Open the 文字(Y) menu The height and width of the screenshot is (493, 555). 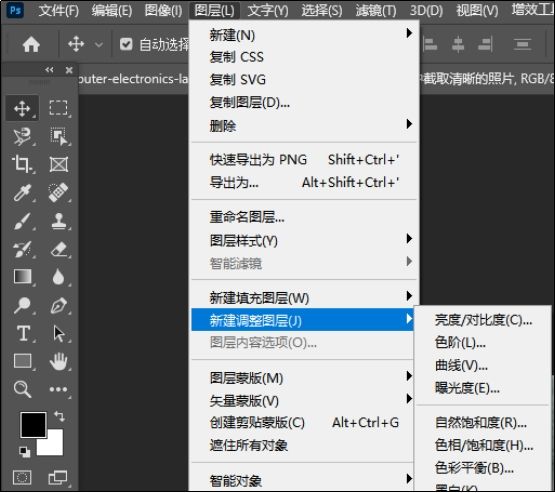268,11
